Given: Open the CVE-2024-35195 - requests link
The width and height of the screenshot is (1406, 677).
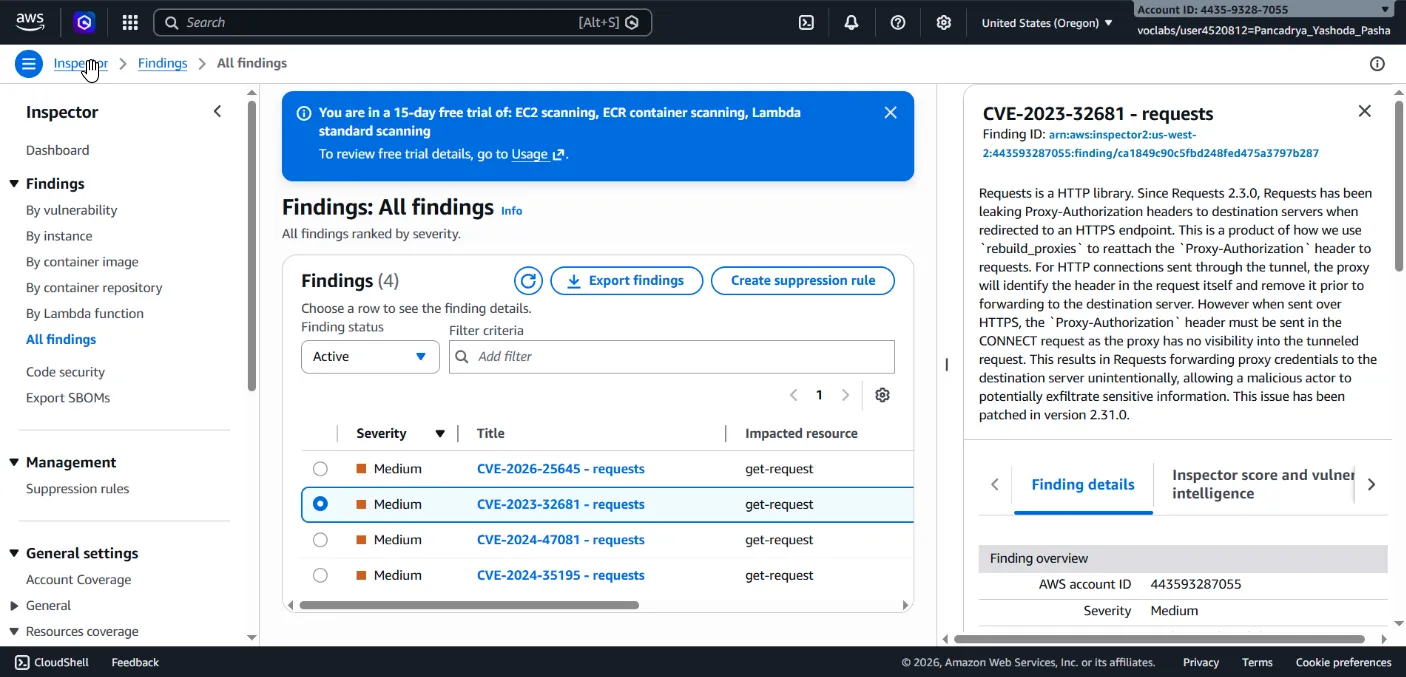Looking at the screenshot, I should click(560, 576).
